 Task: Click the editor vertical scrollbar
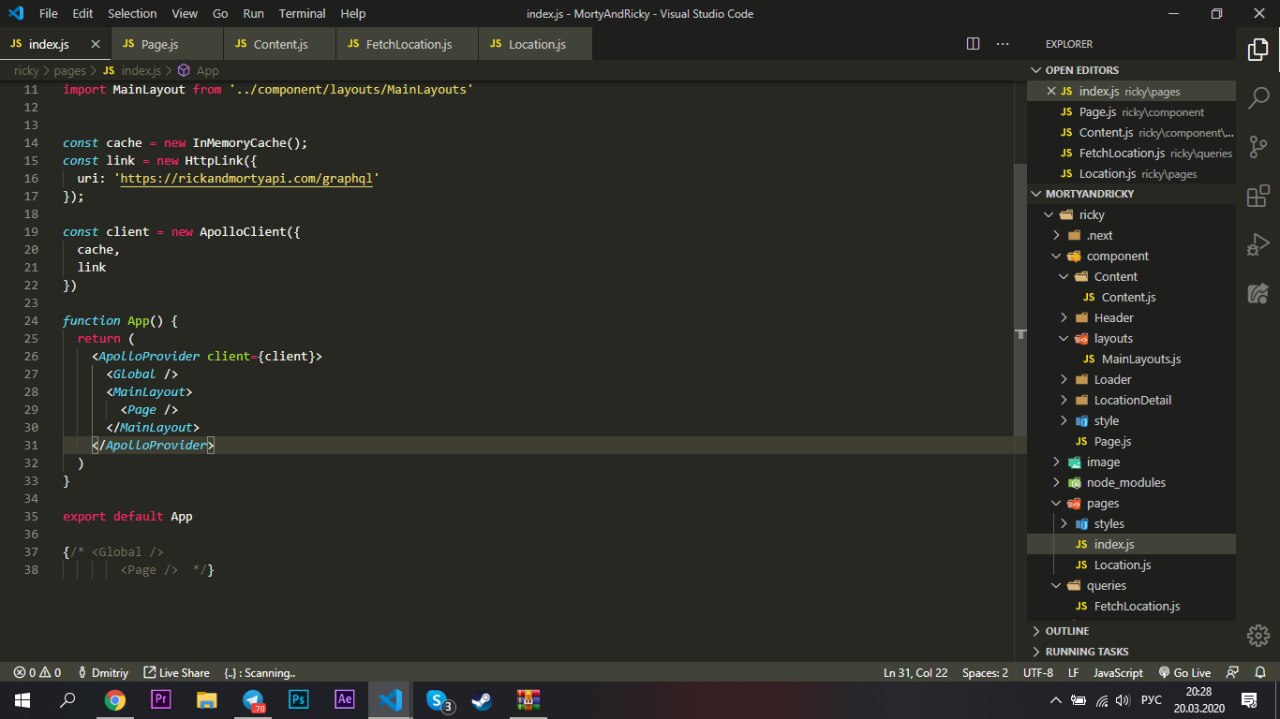1020,300
